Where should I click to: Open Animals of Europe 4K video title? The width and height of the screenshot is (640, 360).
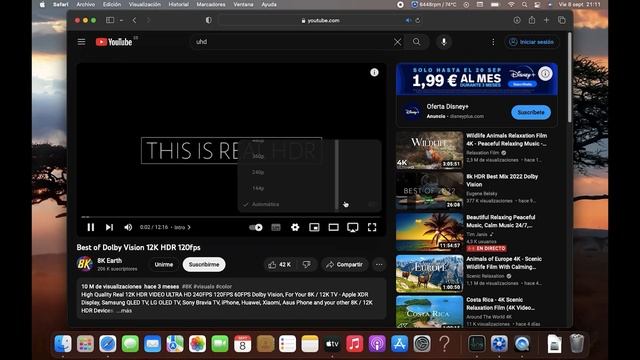click(504, 263)
